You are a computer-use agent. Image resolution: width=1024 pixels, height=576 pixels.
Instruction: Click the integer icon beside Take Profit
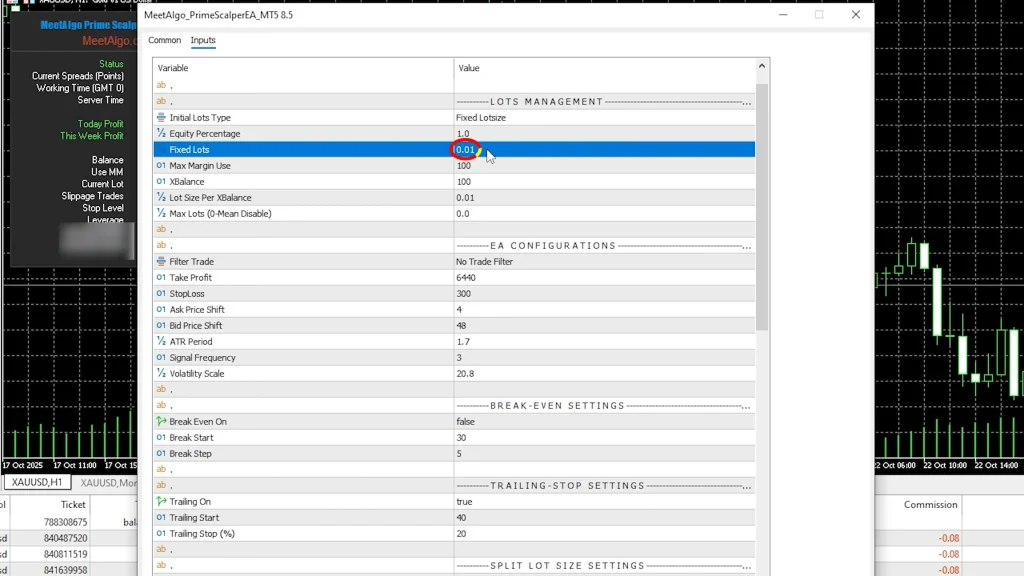(x=161, y=278)
